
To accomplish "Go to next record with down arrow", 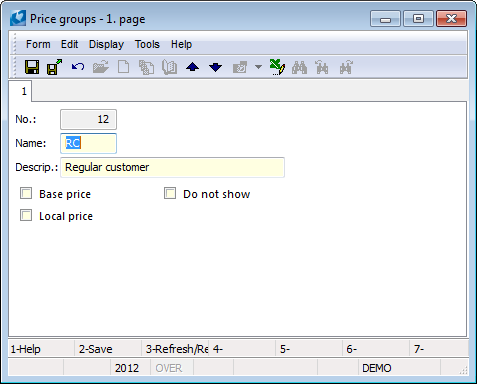I will click(x=215, y=67).
